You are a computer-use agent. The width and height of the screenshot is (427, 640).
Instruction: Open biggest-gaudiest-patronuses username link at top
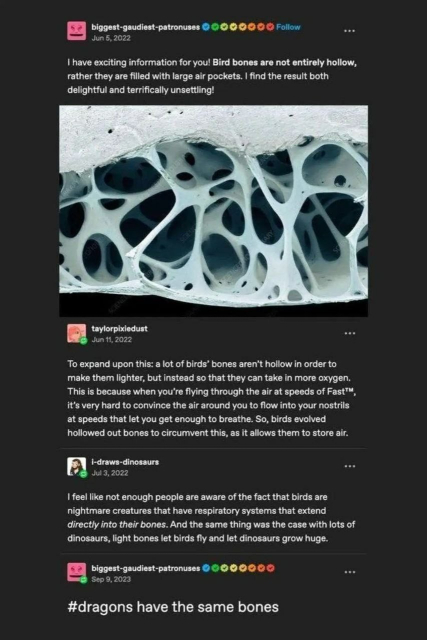click(146, 27)
